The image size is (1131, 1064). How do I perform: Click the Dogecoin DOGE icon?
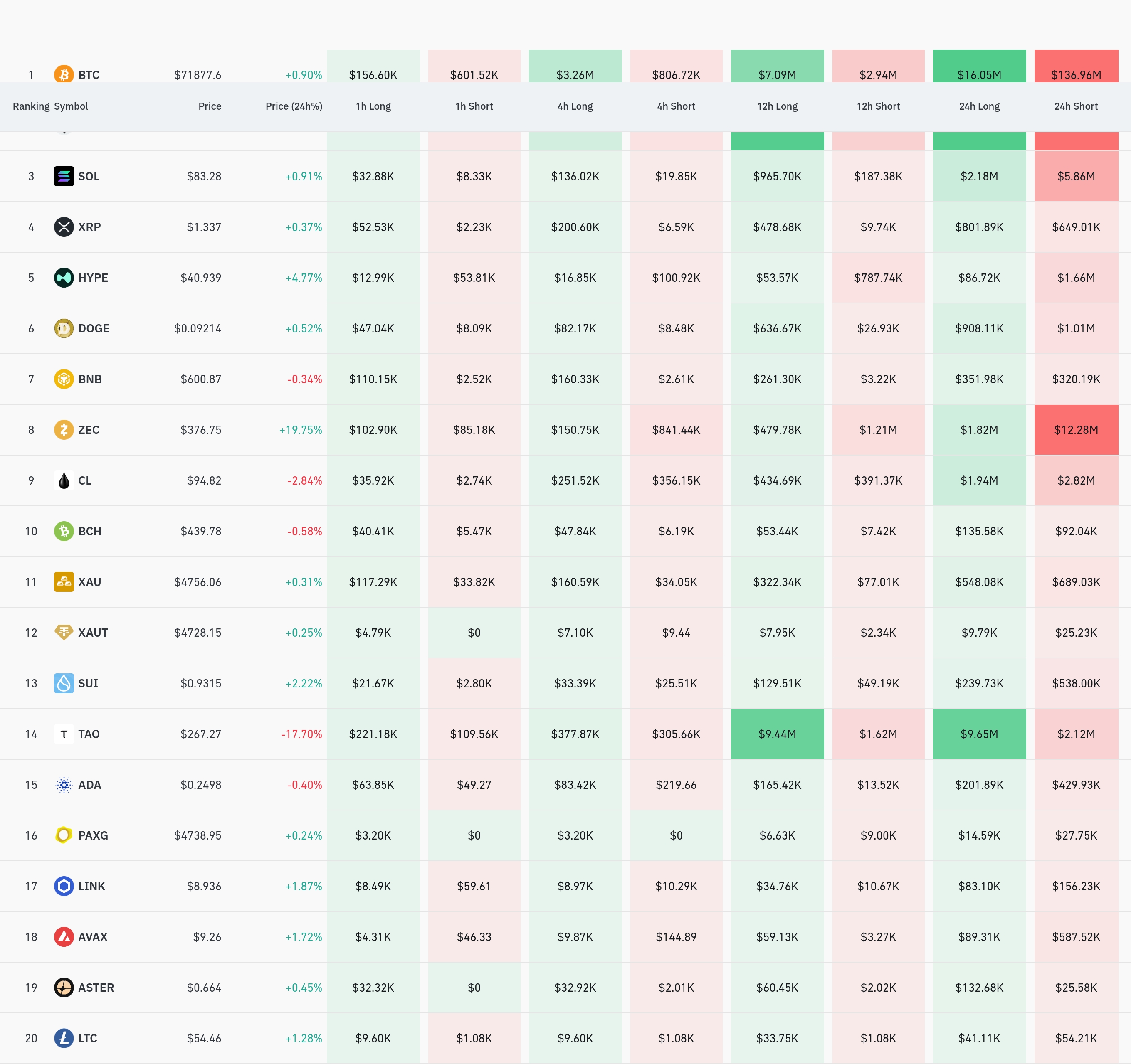pyautogui.click(x=64, y=328)
